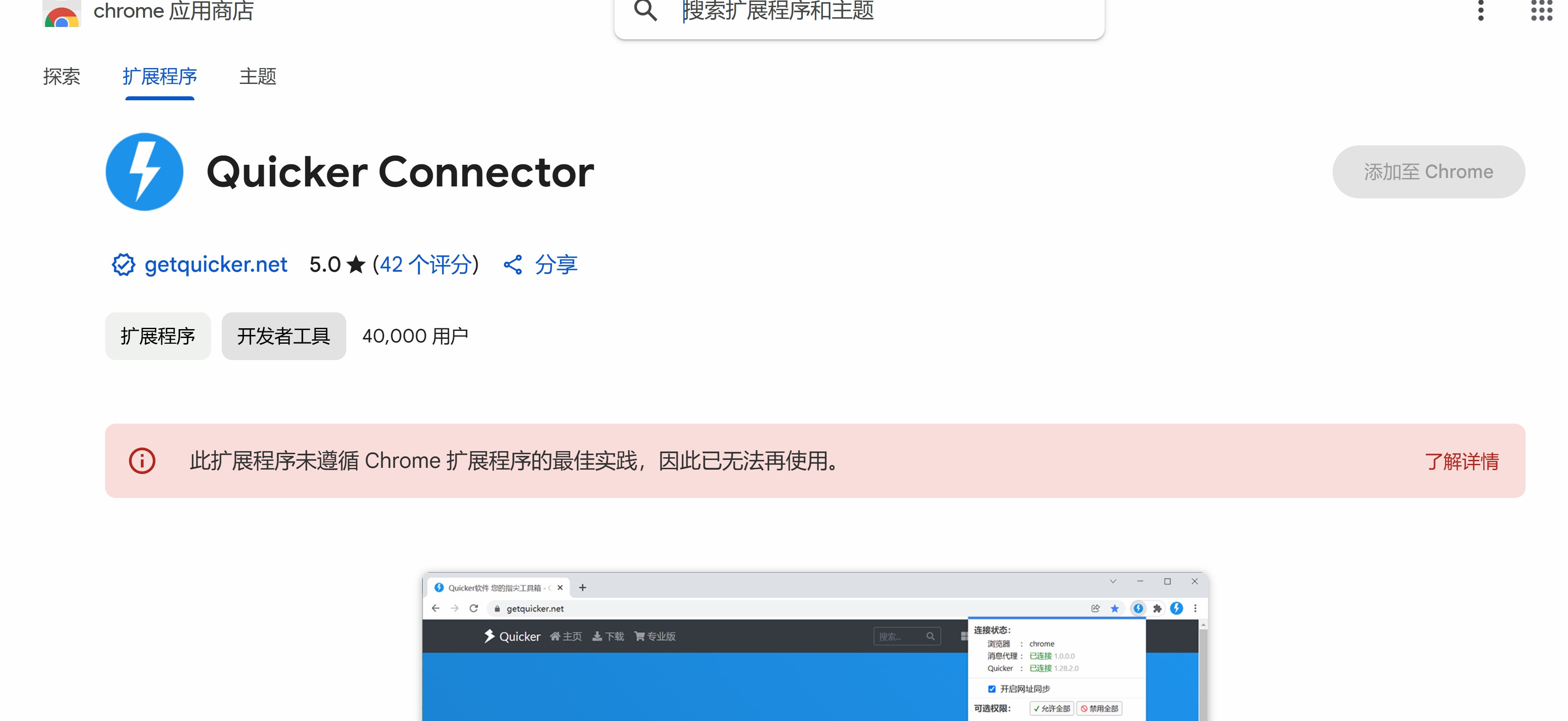Open the 主题 tab
This screenshot has height=721, width=1568.
[x=258, y=77]
